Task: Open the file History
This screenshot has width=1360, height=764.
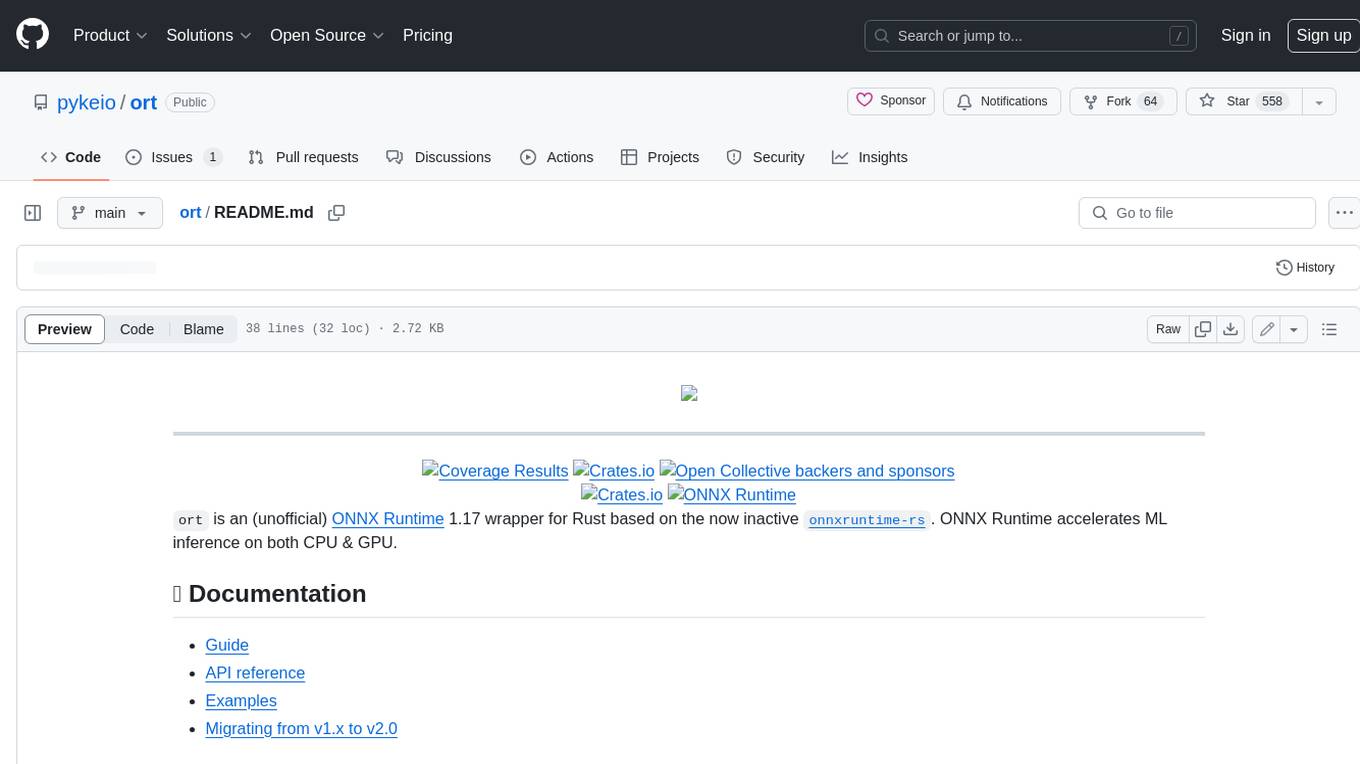Action: tap(1305, 267)
